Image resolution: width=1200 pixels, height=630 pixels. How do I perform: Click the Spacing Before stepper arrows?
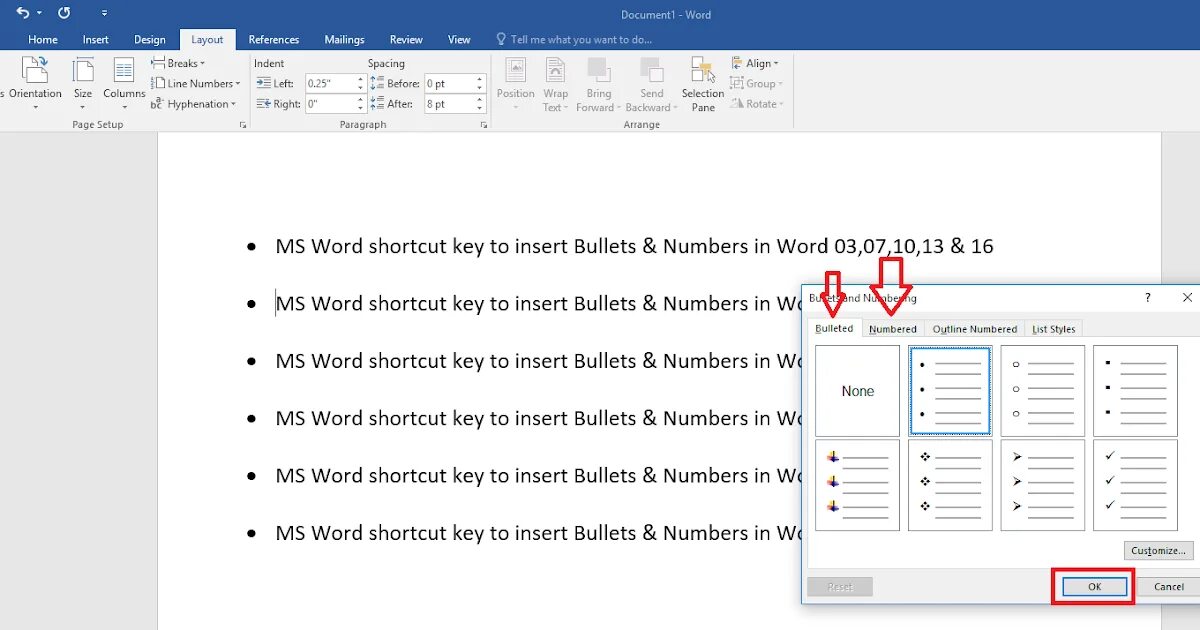(480, 84)
